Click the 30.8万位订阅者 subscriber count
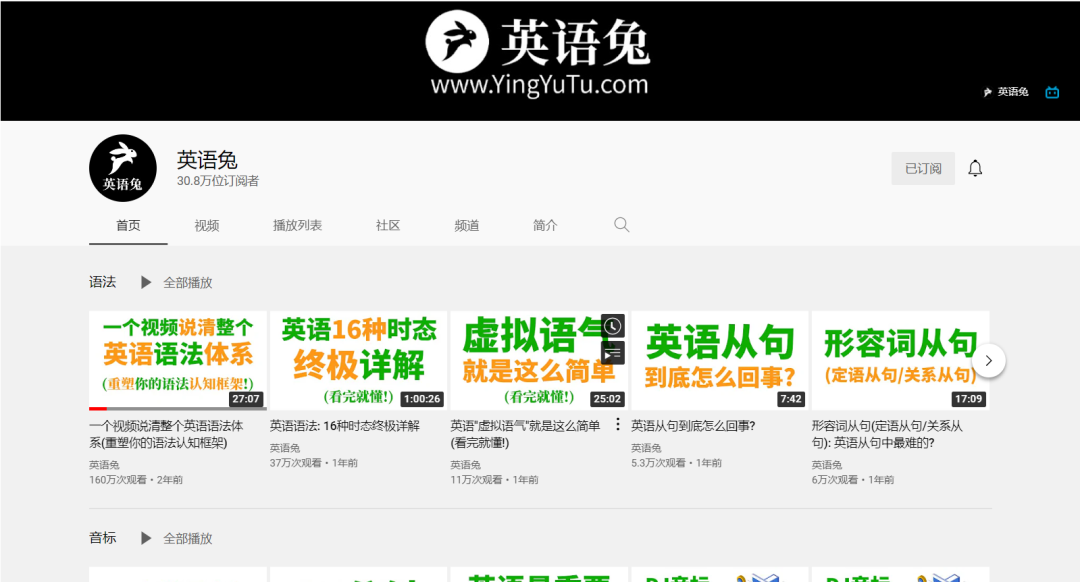 pyautogui.click(x=218, y=181)
